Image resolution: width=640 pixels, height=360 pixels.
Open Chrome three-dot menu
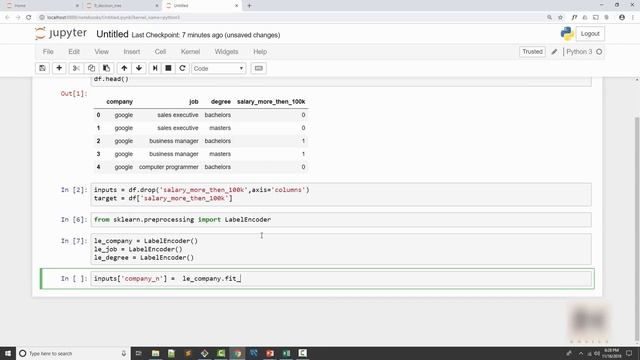point(633,17)
